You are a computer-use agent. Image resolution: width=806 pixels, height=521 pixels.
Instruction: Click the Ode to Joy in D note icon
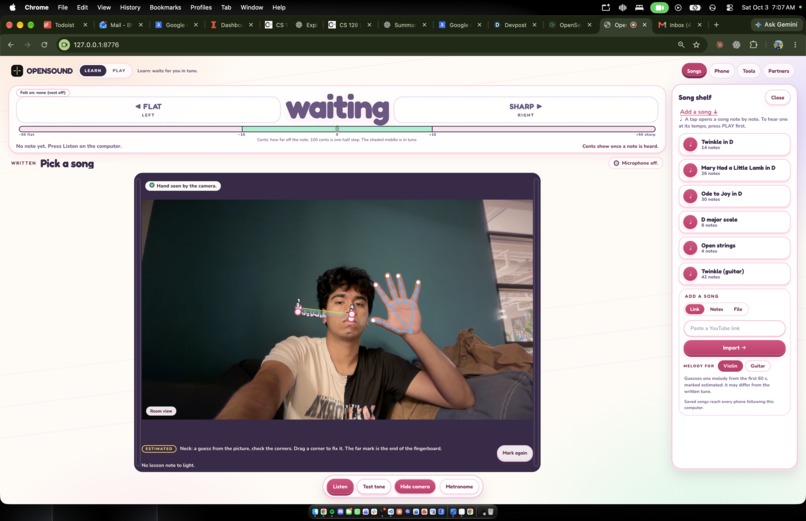690,196
